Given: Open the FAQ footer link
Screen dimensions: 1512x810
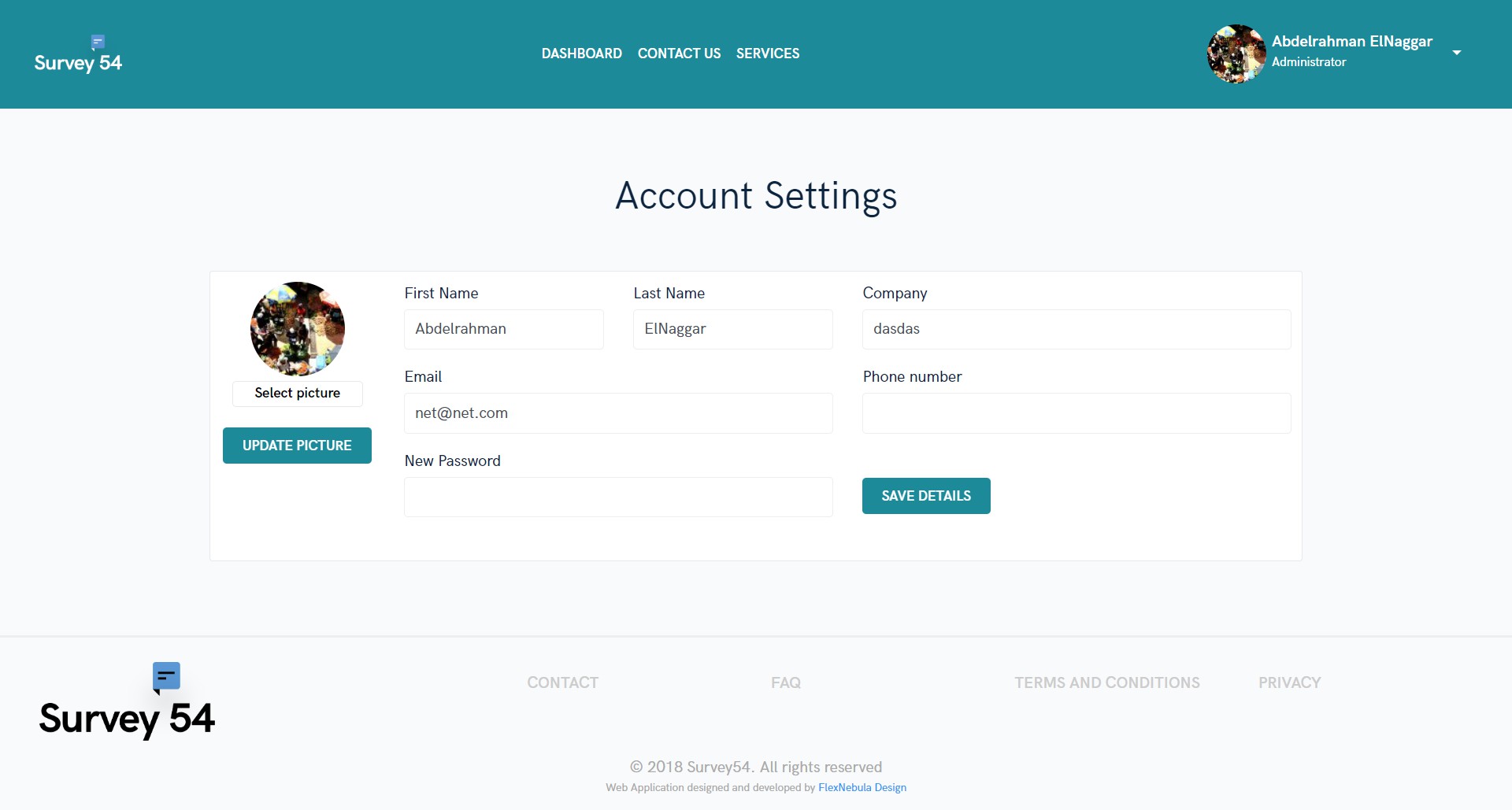Looking at the screenshot, I should [785, 682].
